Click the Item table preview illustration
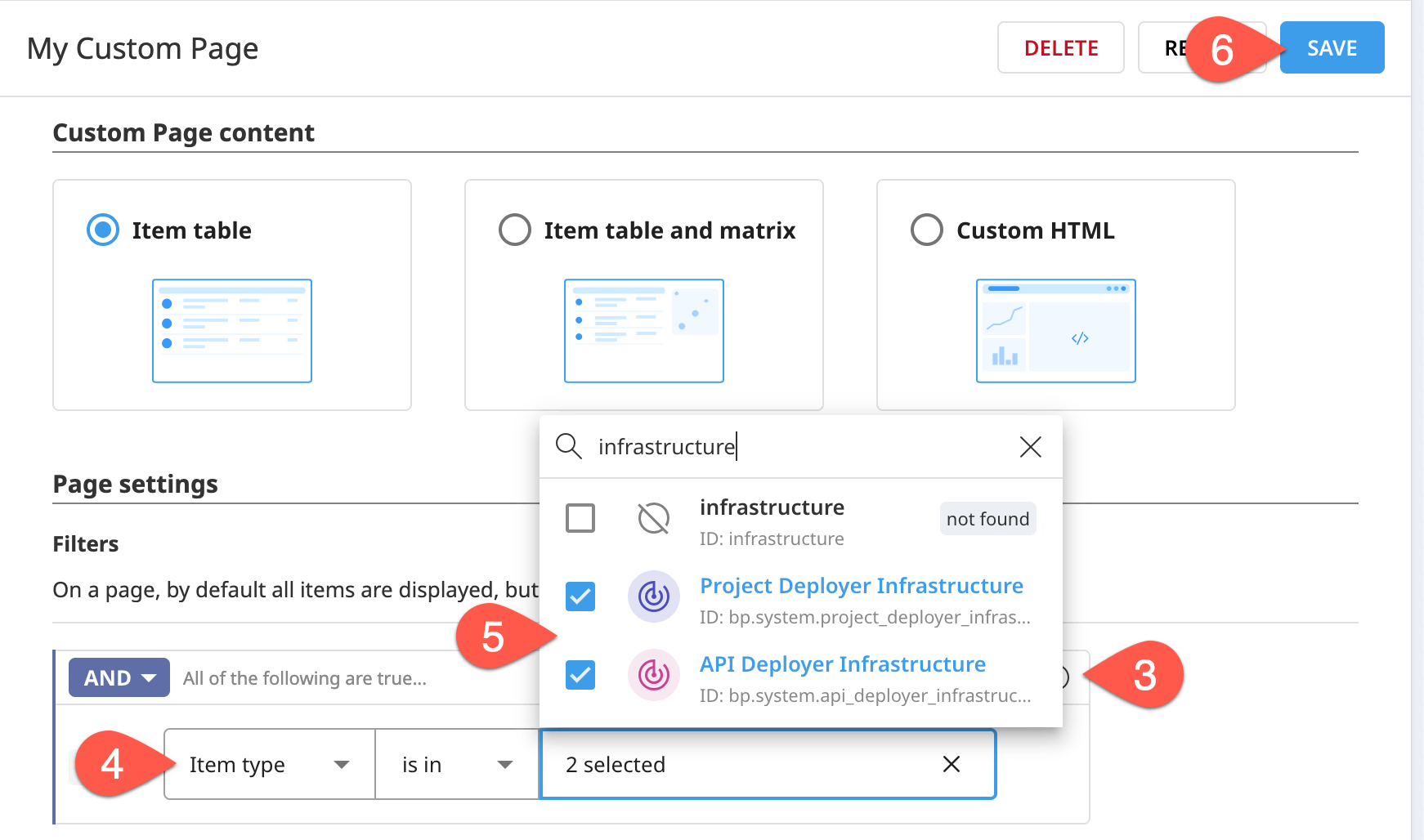 pyautogui.click(x=231, y=330)
